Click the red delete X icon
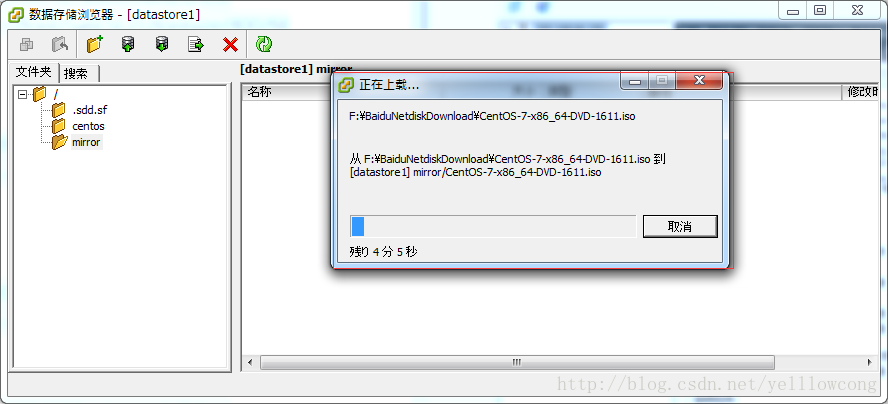888x404 pixels. point(230,44)
